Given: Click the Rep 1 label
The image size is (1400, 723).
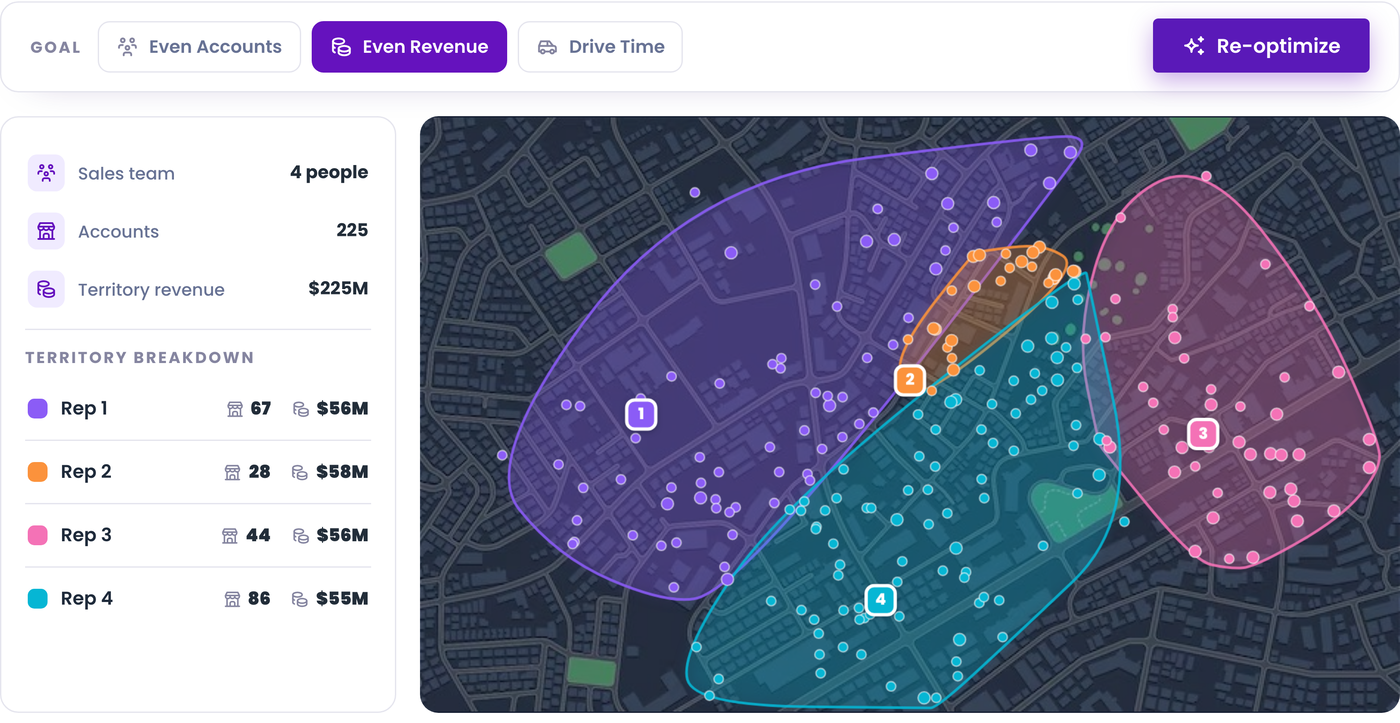Looking at the screenshot, I should click(84, 408).
